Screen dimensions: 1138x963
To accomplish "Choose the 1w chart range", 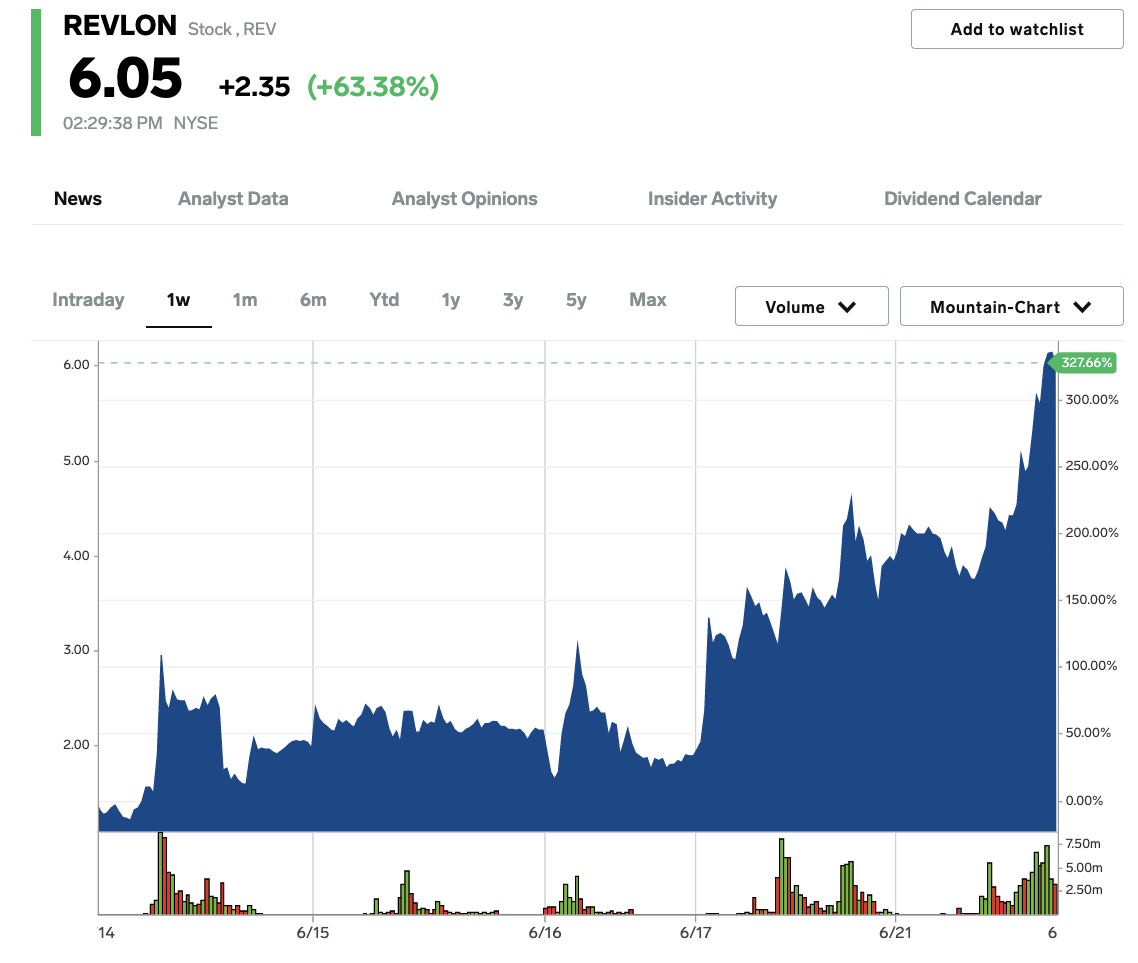I will point(179,300).
